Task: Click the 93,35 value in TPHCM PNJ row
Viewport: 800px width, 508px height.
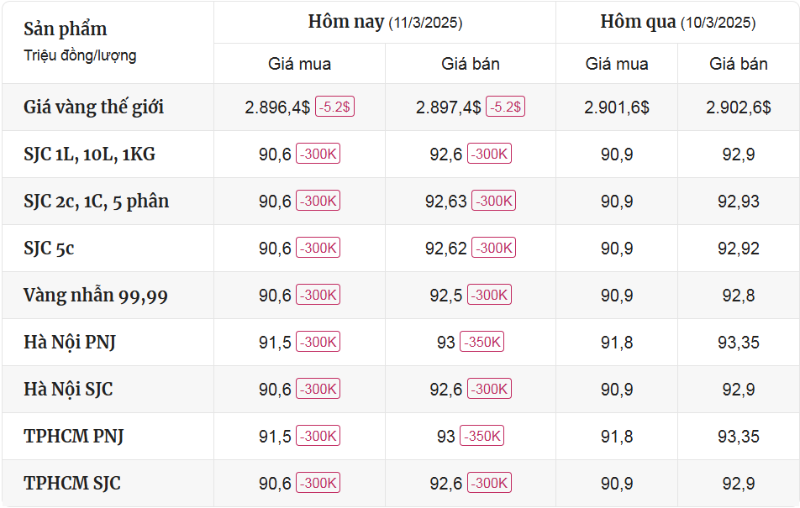Action: click(738, 436)
